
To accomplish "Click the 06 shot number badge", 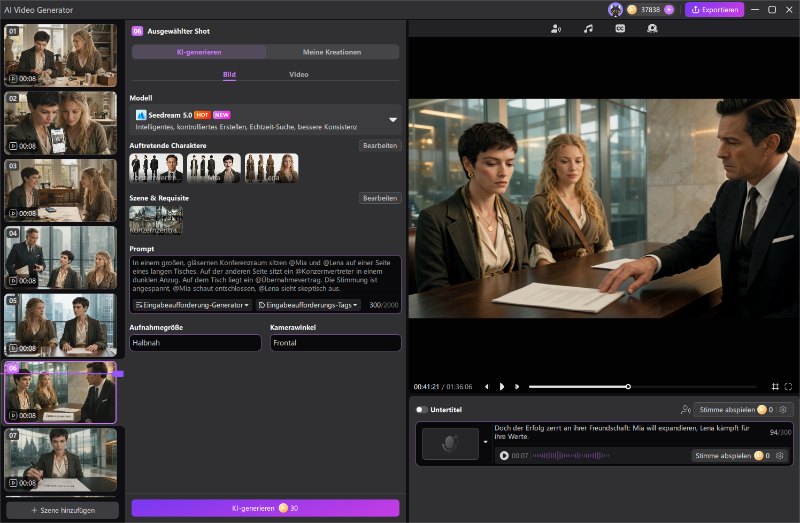I will 137,31.
